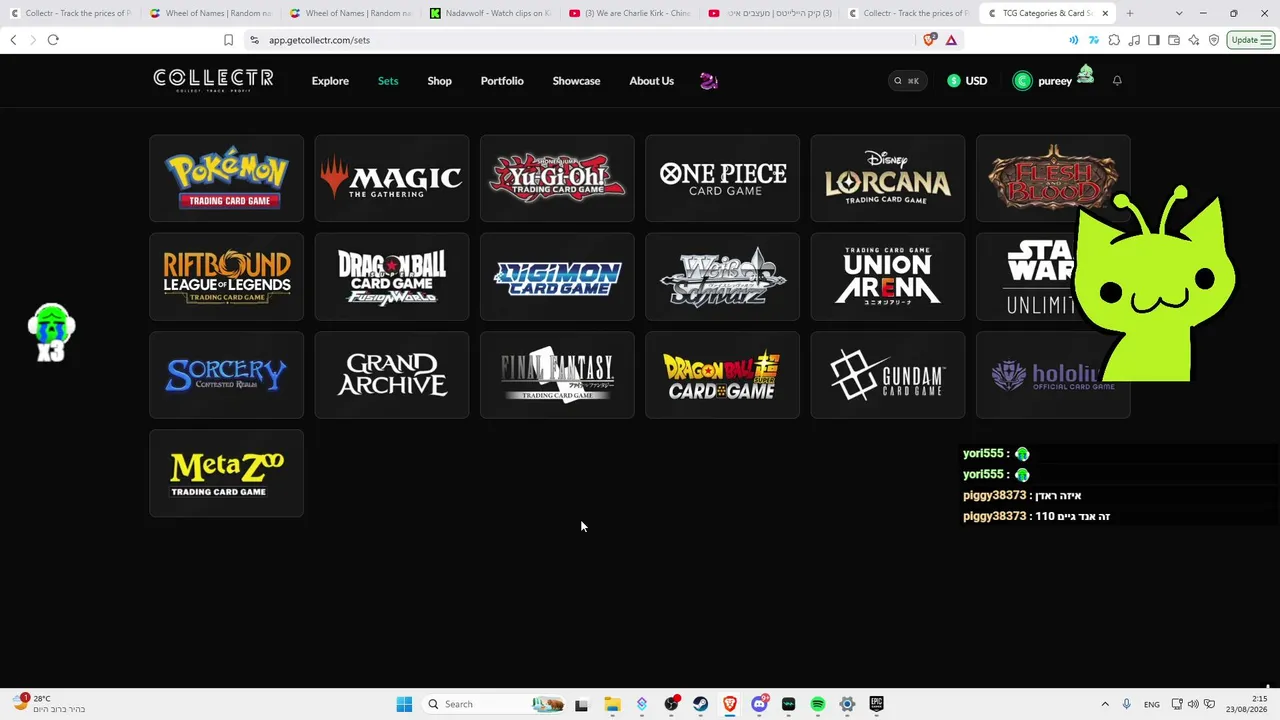1280x720 pixels.
Task: Open the Sets nav item
Action: tap(388, 81)
